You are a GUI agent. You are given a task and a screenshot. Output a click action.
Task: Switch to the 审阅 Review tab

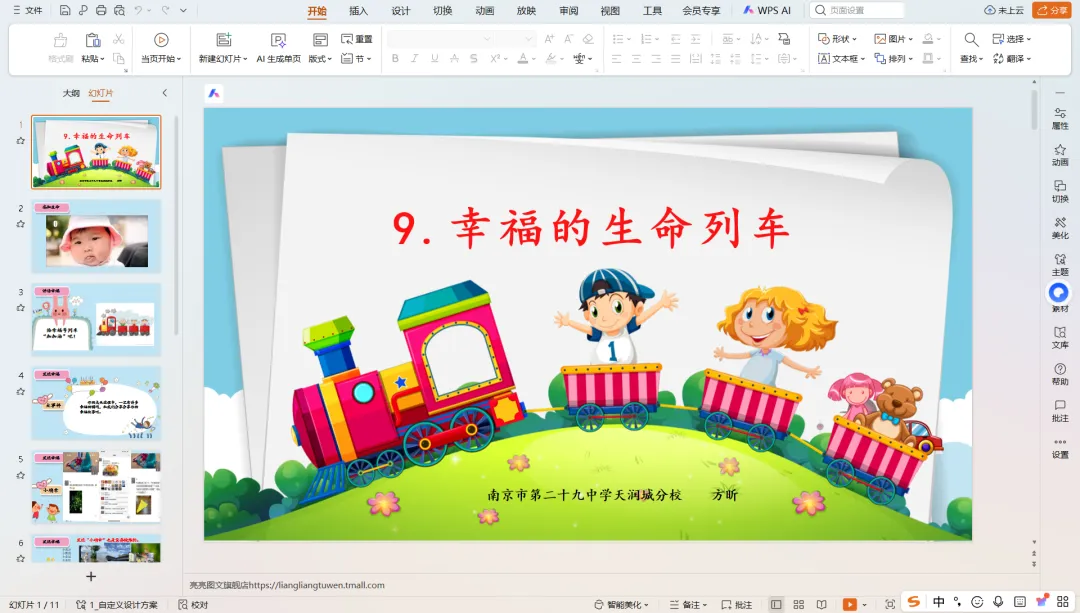(568, 10)
